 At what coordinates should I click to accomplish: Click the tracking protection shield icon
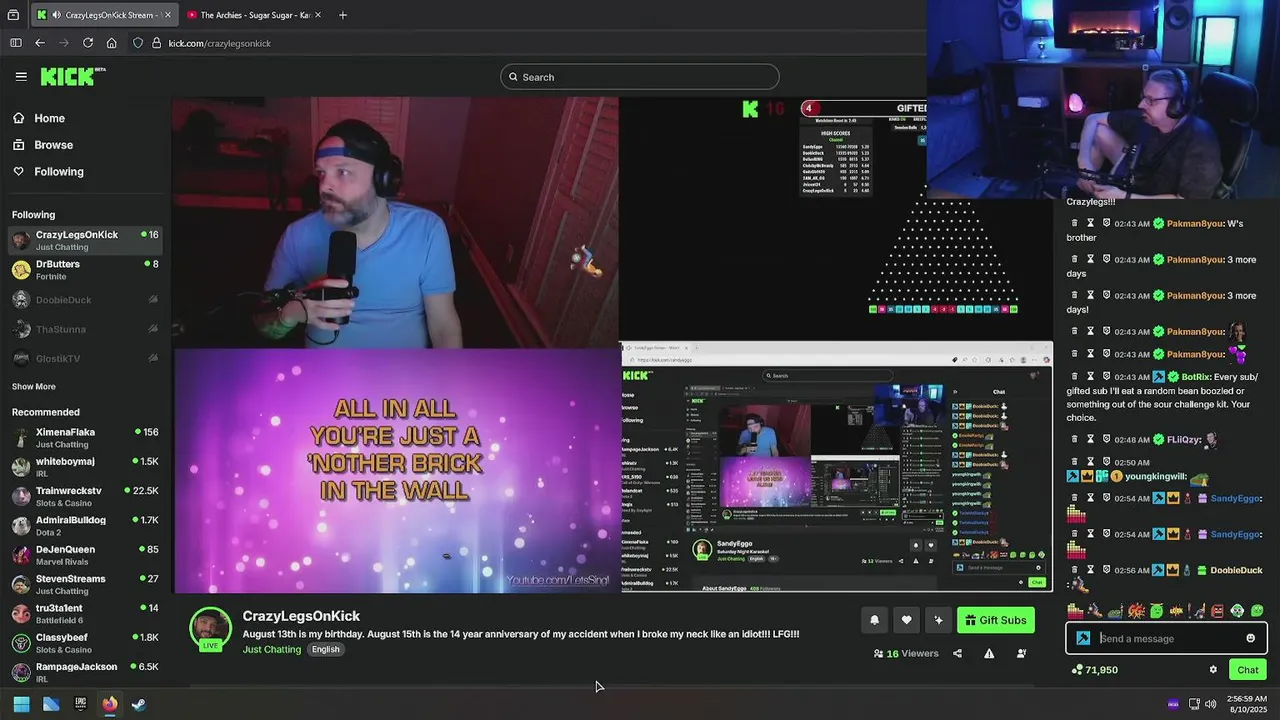pyautogui.click(x=138, y=43)
